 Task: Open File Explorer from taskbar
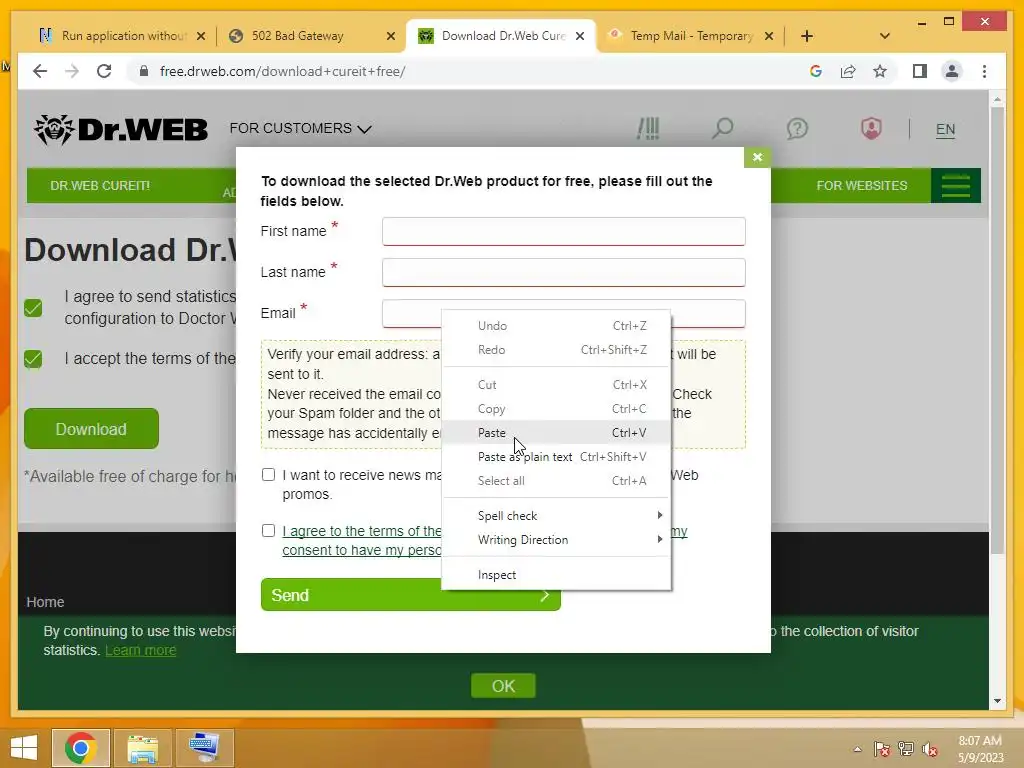[142, 747]
